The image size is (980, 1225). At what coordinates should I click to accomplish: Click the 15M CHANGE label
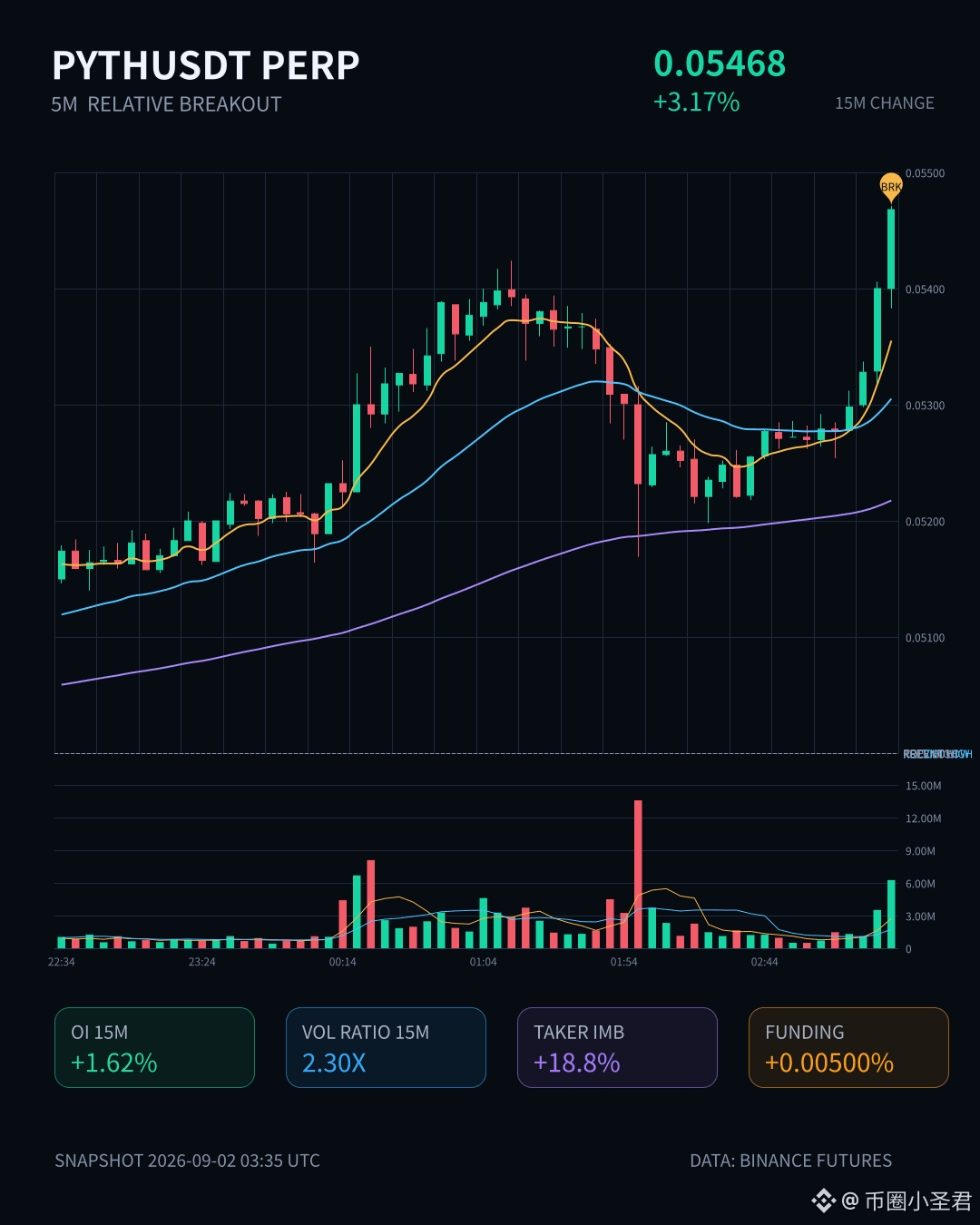(885, 103)
